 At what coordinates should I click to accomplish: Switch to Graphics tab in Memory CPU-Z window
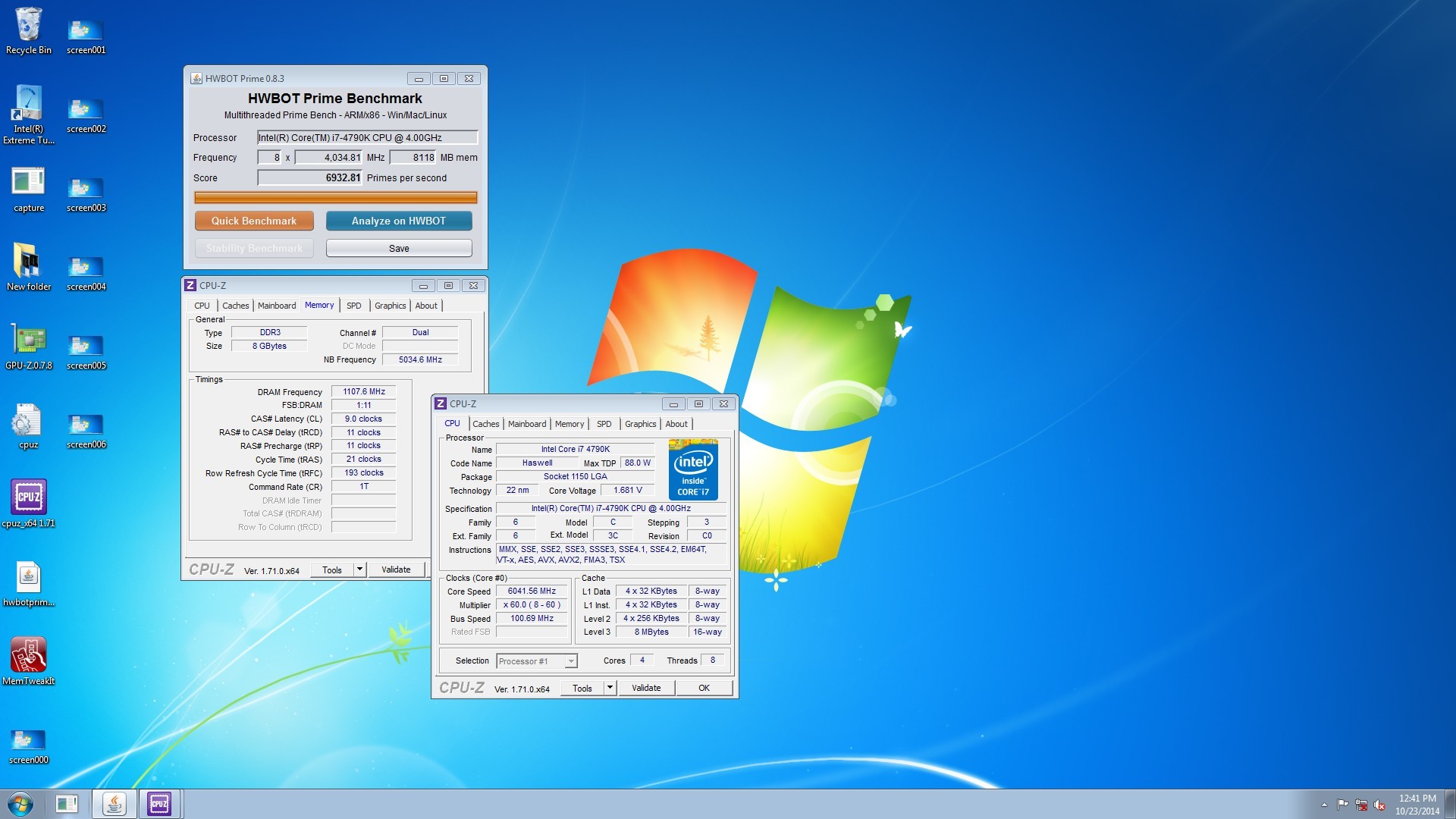[390, 306]
